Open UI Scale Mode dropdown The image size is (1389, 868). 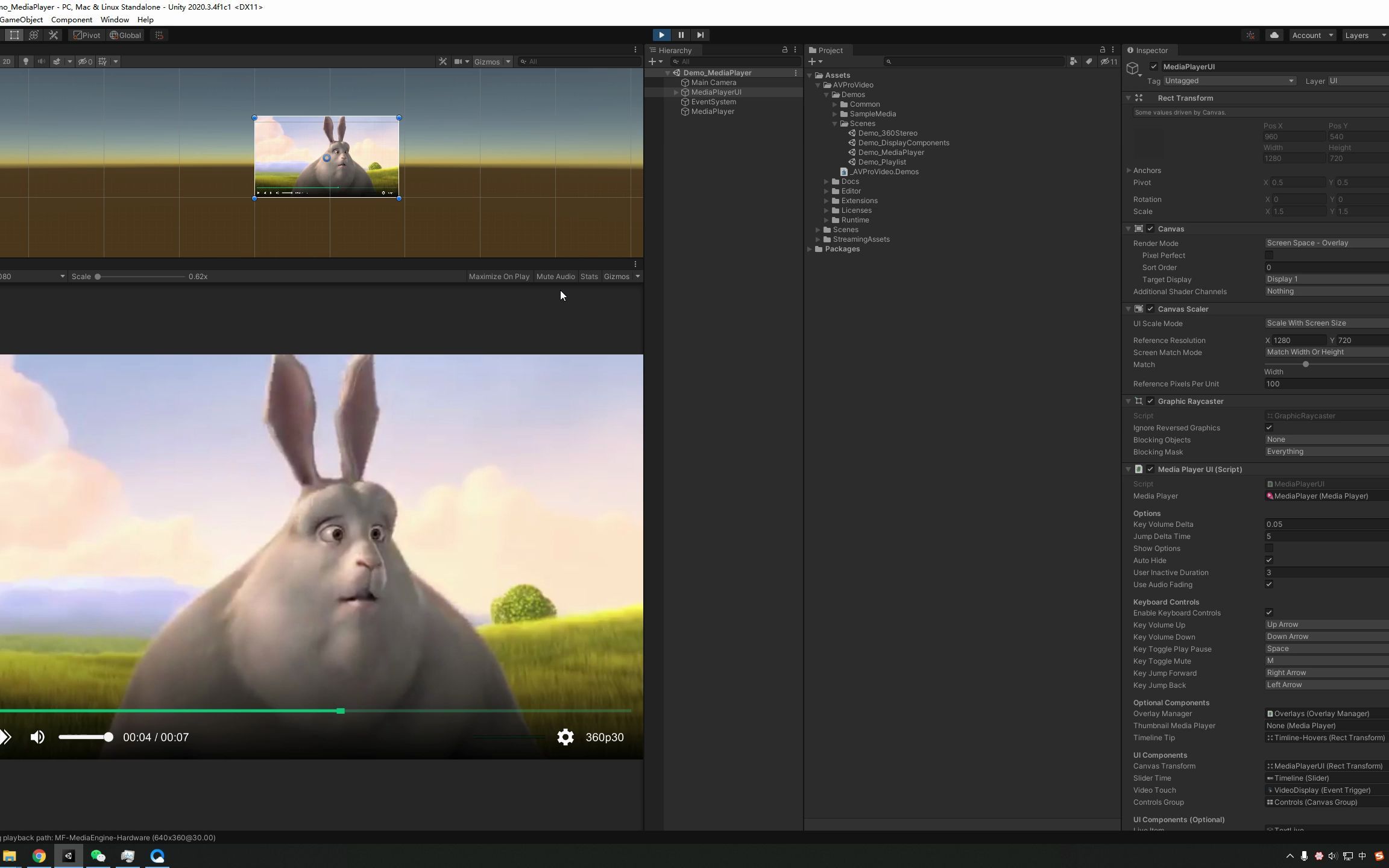coord(1326,323)
